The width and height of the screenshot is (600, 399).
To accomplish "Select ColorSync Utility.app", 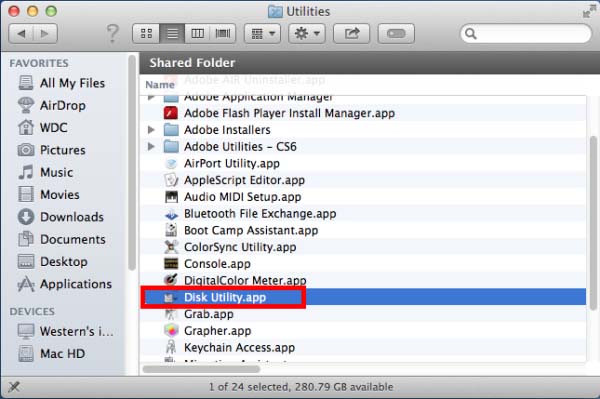I will [x=363, y=247].
